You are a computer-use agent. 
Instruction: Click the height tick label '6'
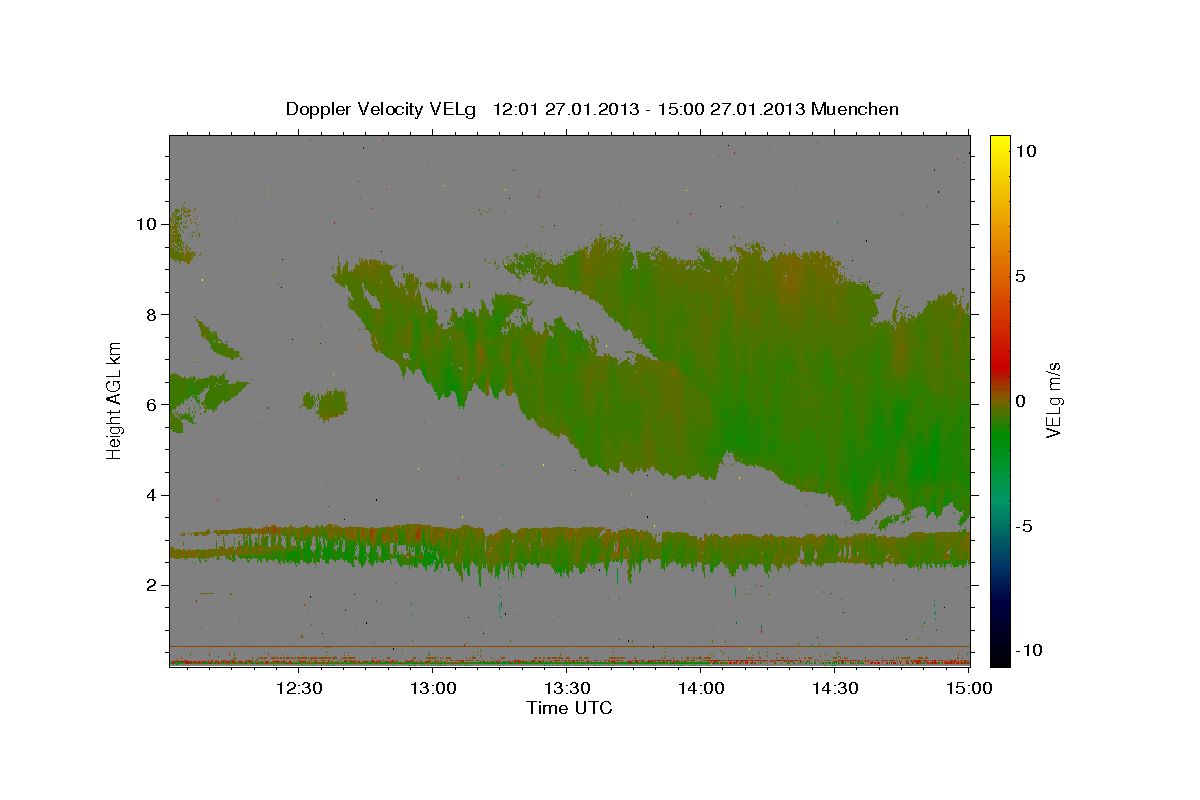tap(152, 405)
